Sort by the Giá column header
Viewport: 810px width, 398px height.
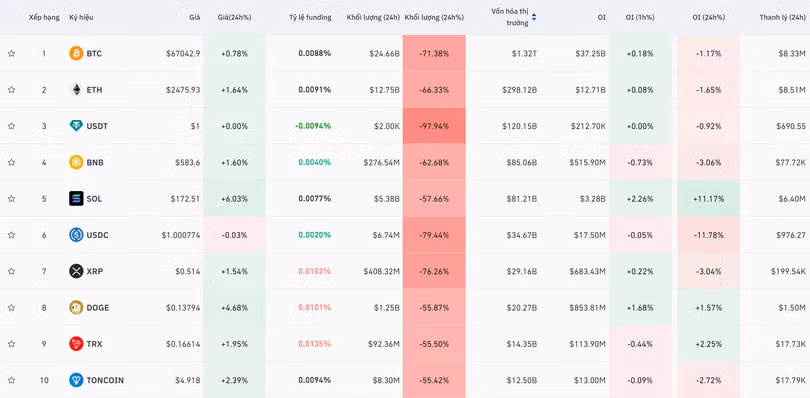(195, 17)
